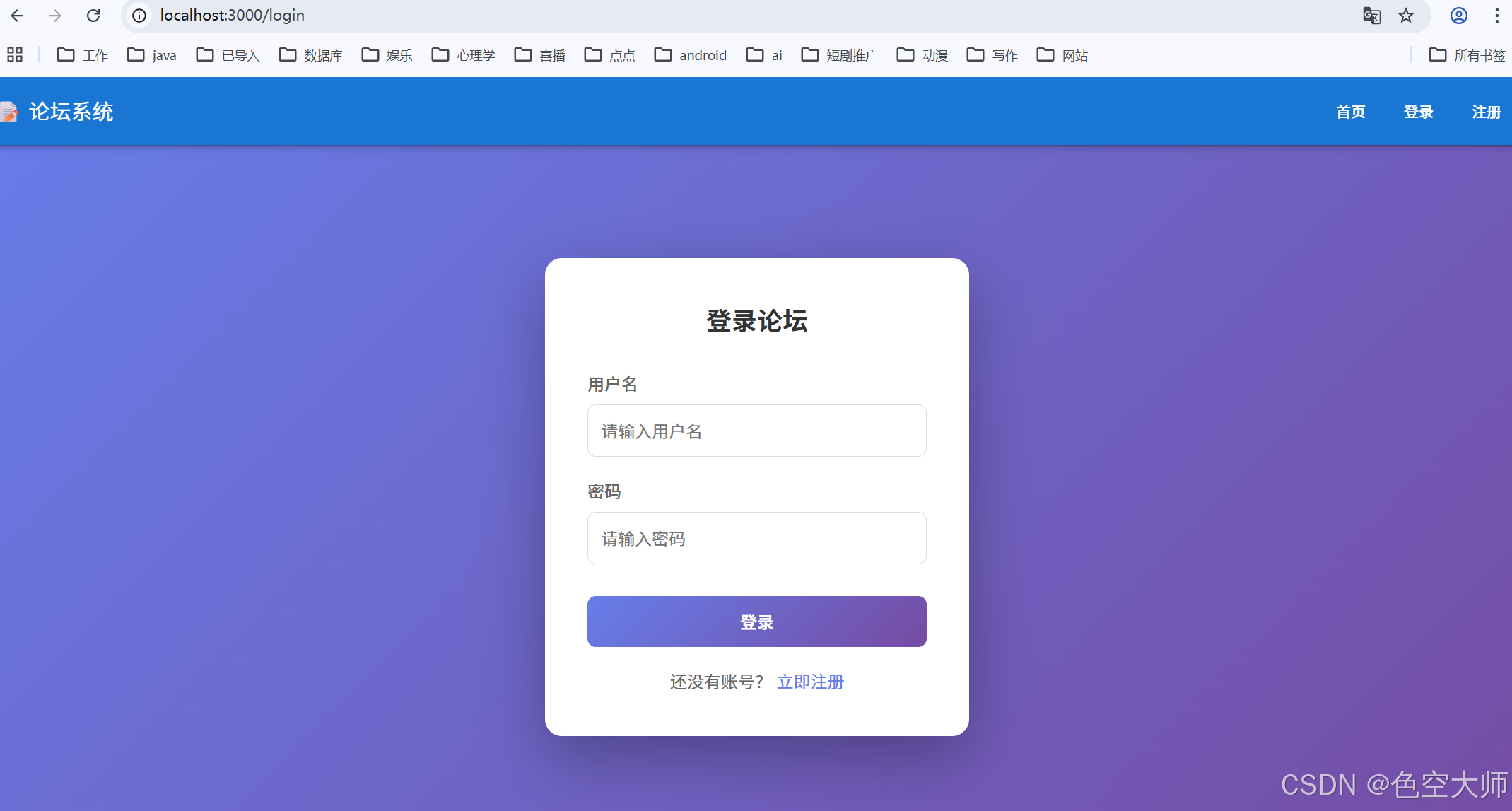Select 注册 in the top navigation

(x=1486, y=112)
